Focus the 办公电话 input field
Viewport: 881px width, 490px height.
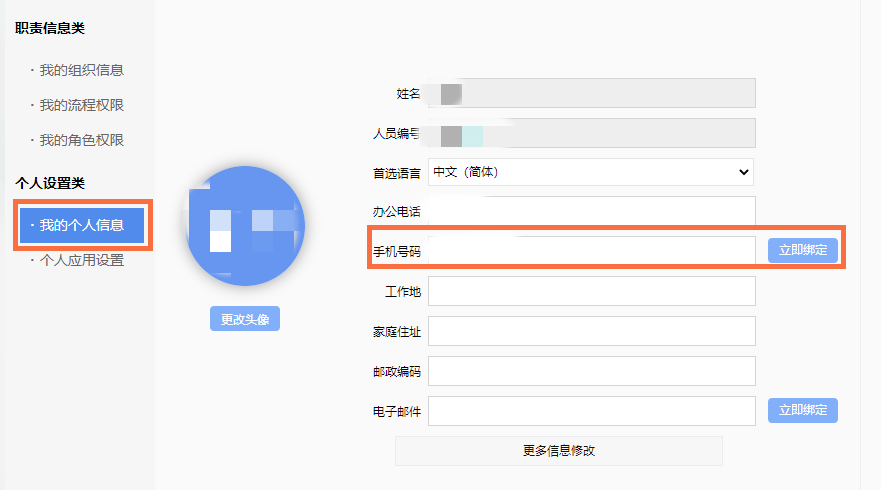click(592, 211)
